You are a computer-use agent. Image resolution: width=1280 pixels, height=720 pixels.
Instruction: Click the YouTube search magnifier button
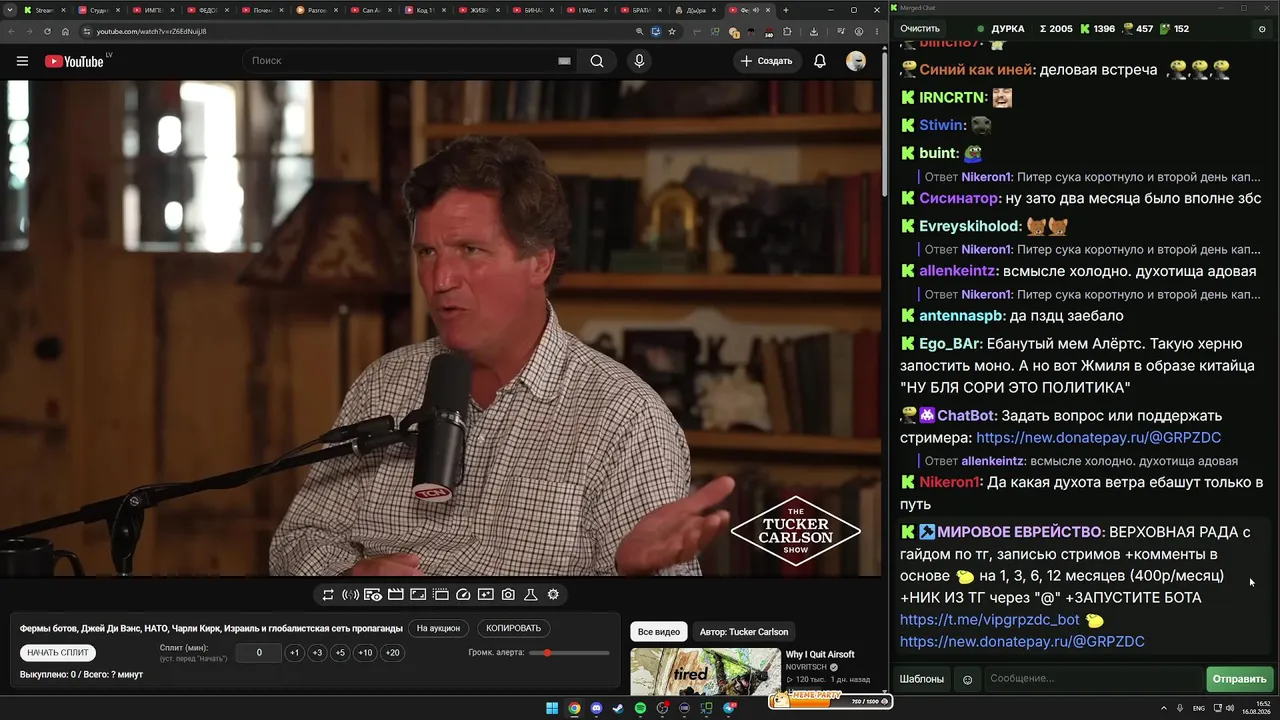coord(597,61)
